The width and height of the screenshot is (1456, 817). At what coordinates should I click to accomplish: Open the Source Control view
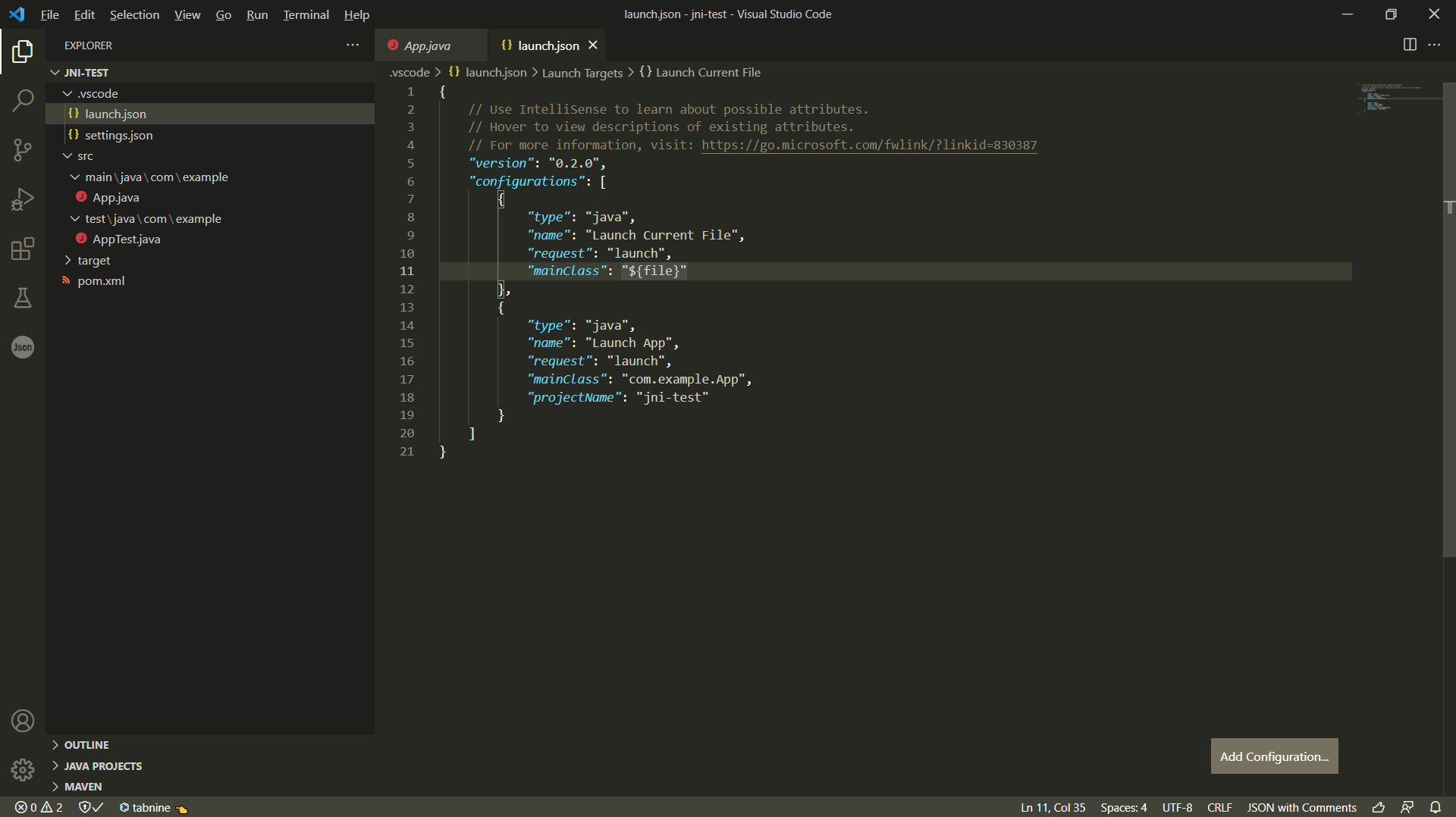(23, 149)
